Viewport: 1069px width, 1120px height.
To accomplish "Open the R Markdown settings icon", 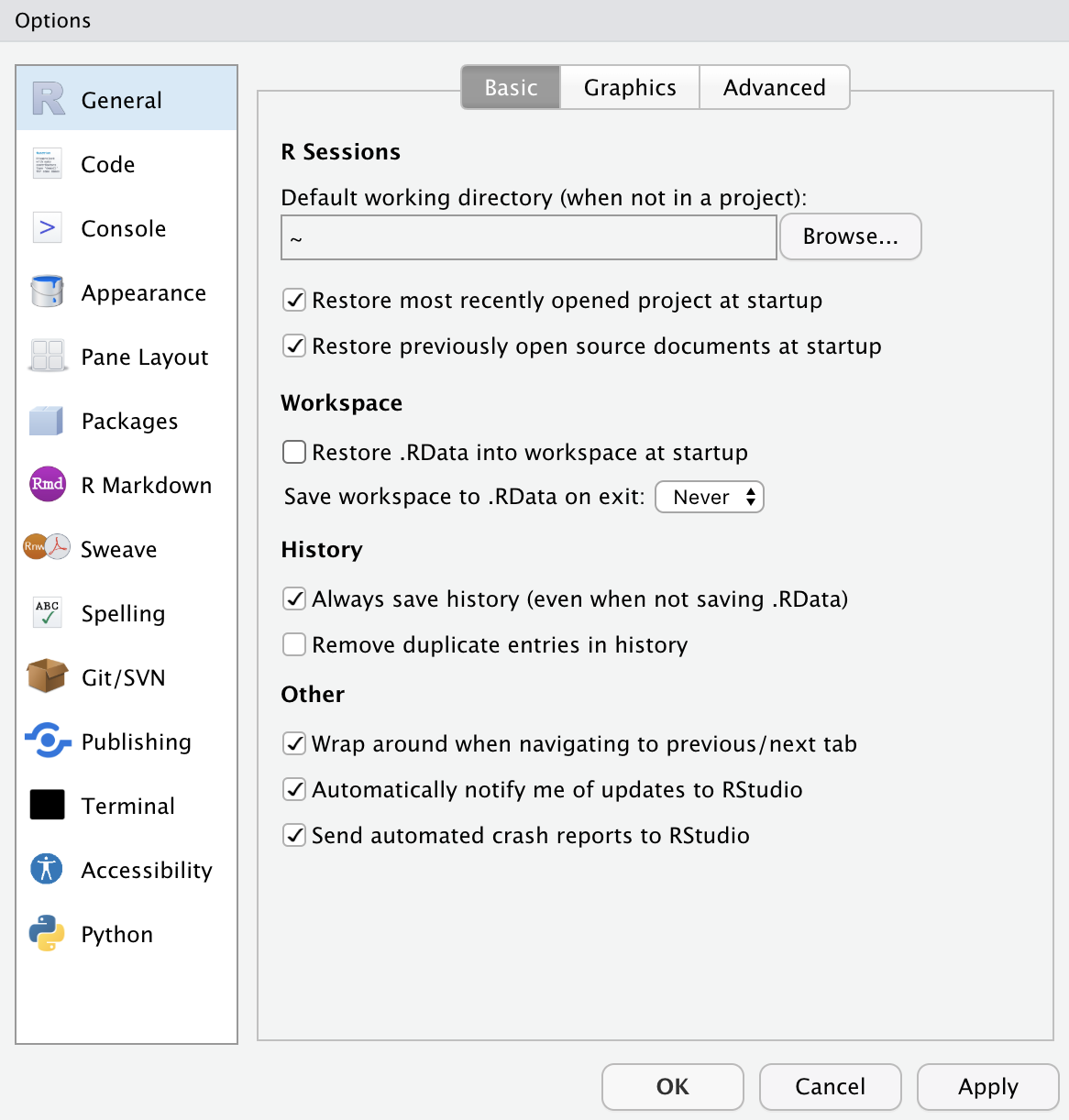I will point(48,484).
